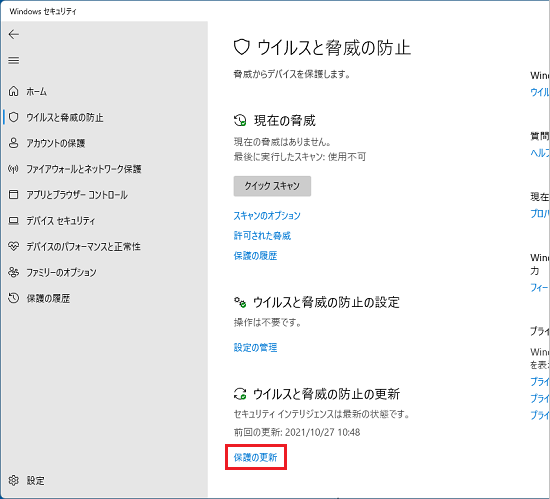Select デバイス セキュリティ
The image size is (550, 499).
click(x=61, y=221)
